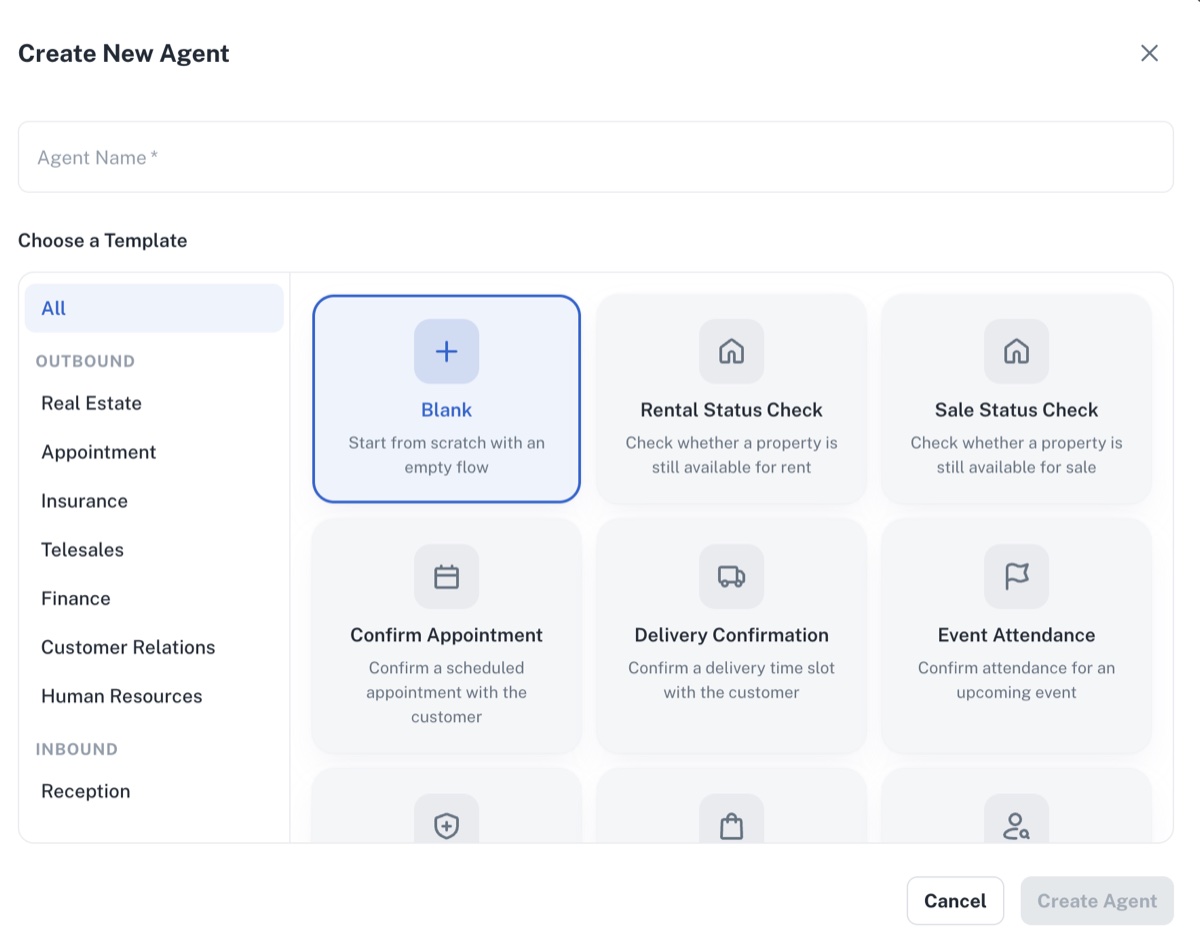
Task: Focus the Agent Name input field
Action: click(595, 157)
